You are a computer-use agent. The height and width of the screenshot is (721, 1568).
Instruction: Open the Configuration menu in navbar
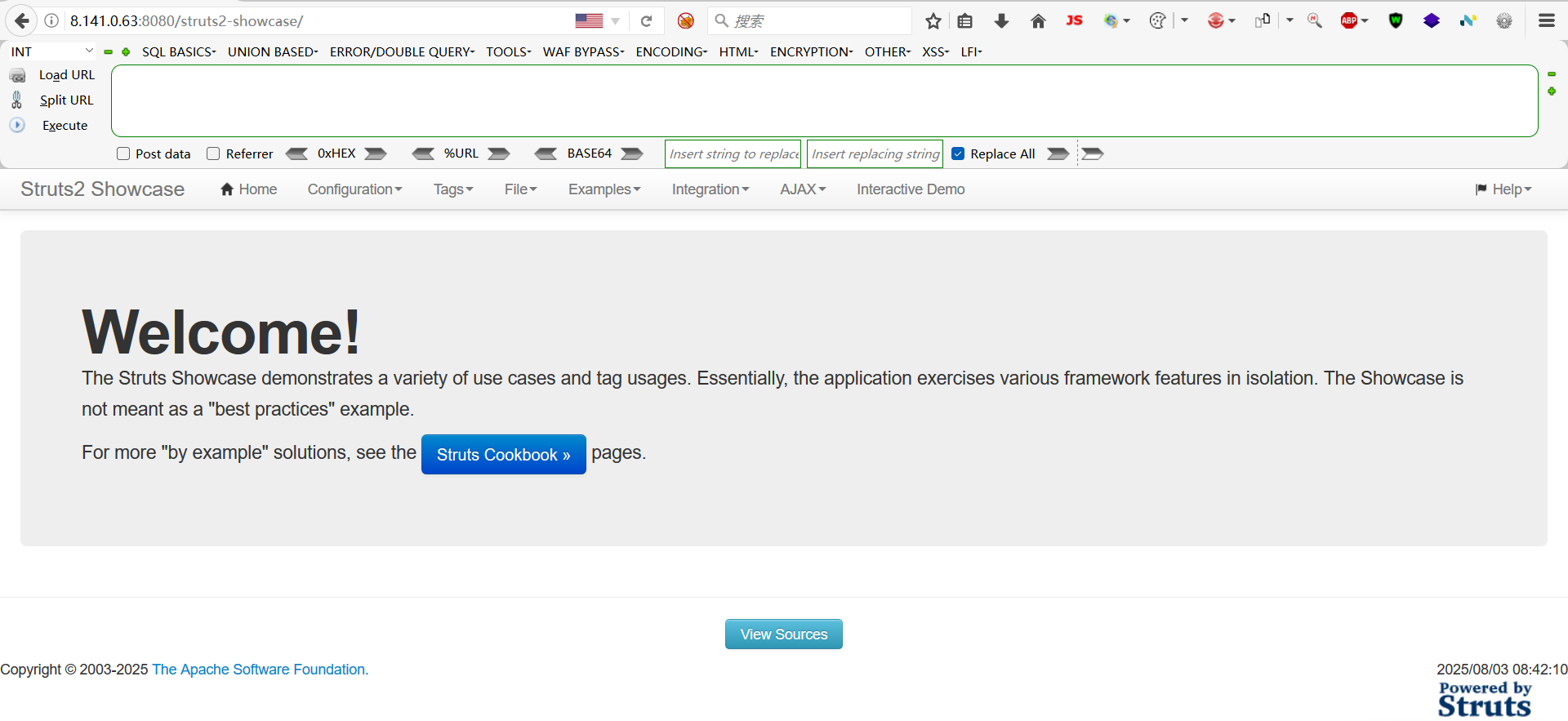tap(354, 189)
